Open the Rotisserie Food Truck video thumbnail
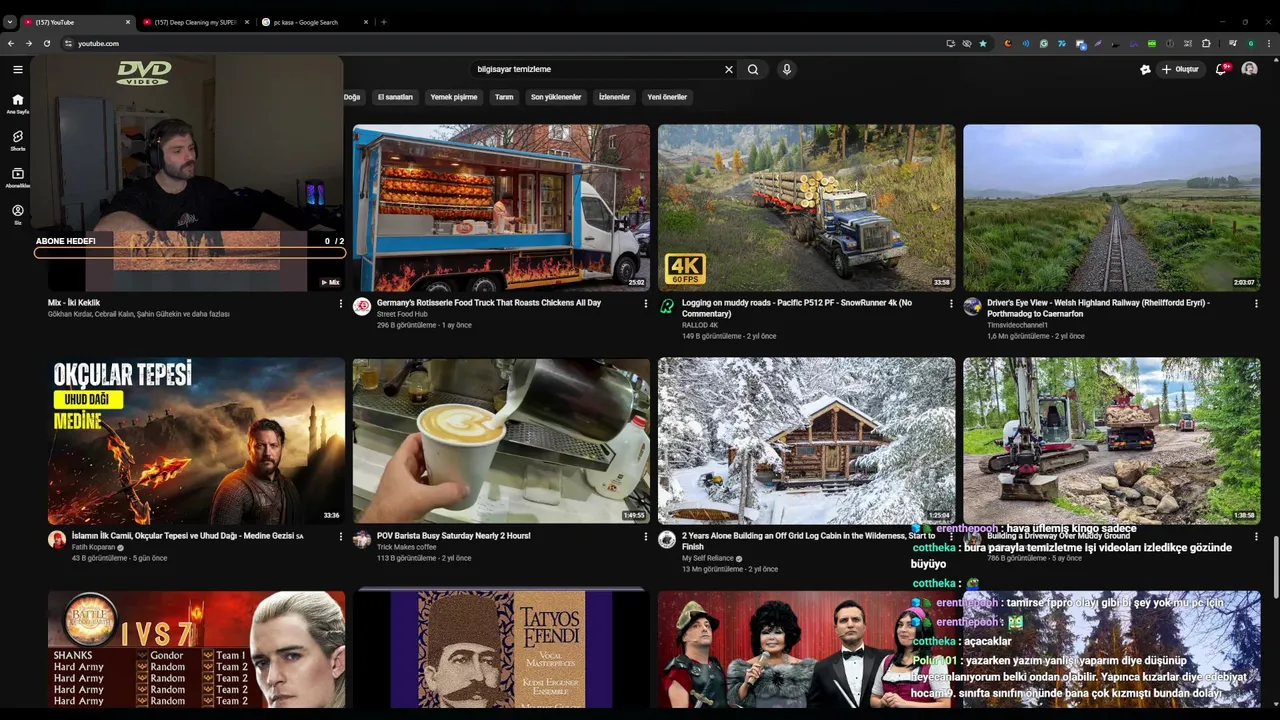The image size is (1280, 720). click(x=501, y=207)
